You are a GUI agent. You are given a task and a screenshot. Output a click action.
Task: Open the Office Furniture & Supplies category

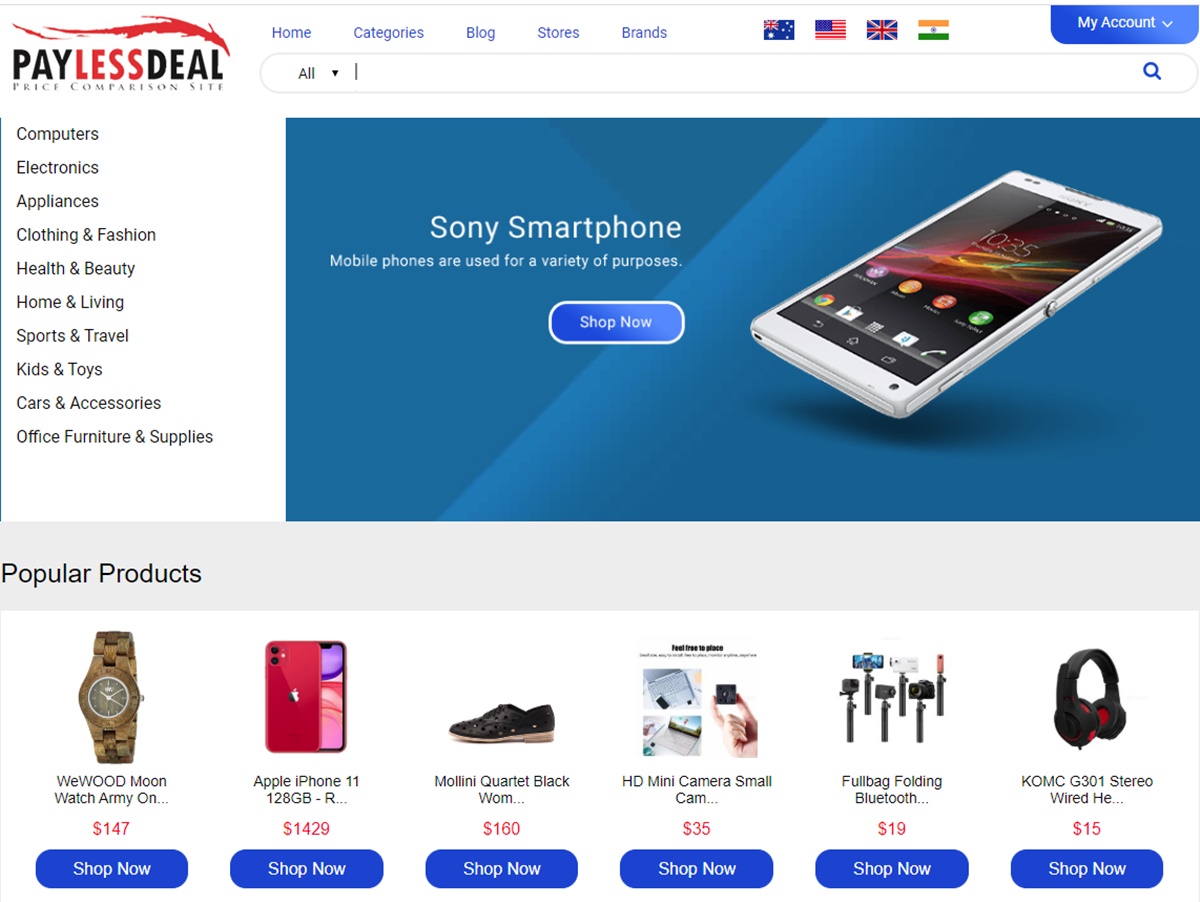115,437
